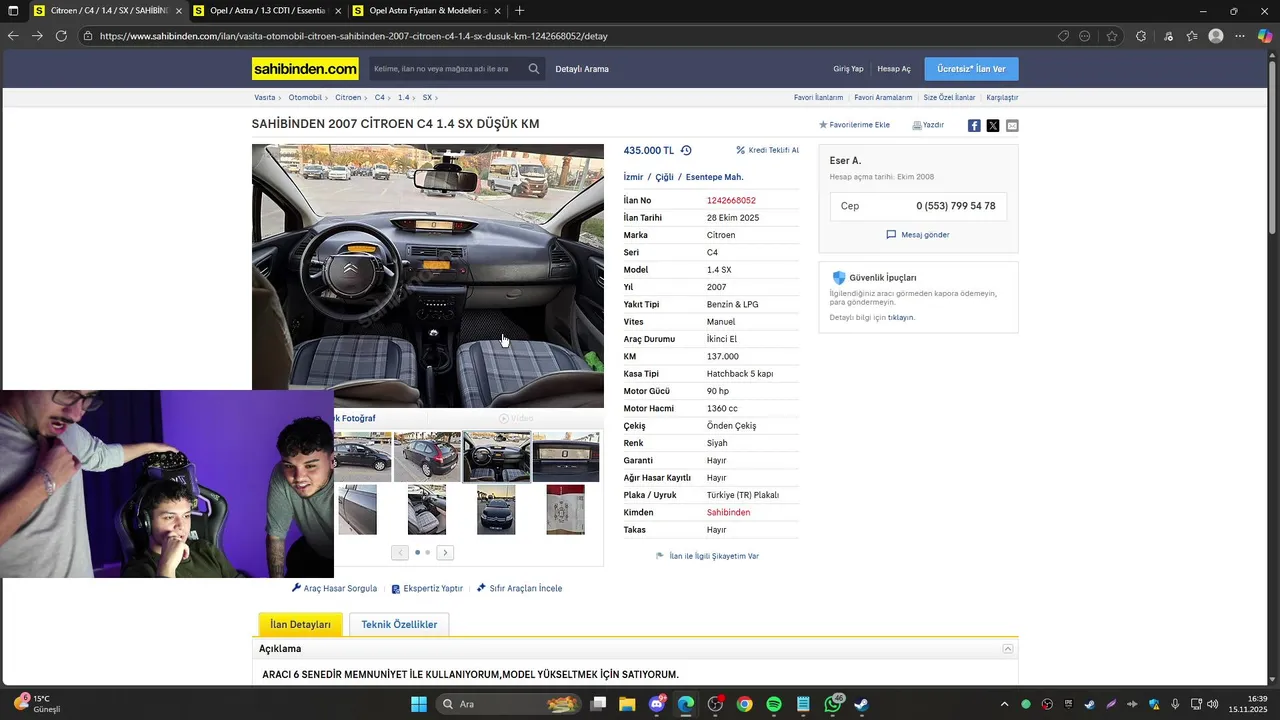
Task: Open the favorites list icon
Action: coord(1192,36)
